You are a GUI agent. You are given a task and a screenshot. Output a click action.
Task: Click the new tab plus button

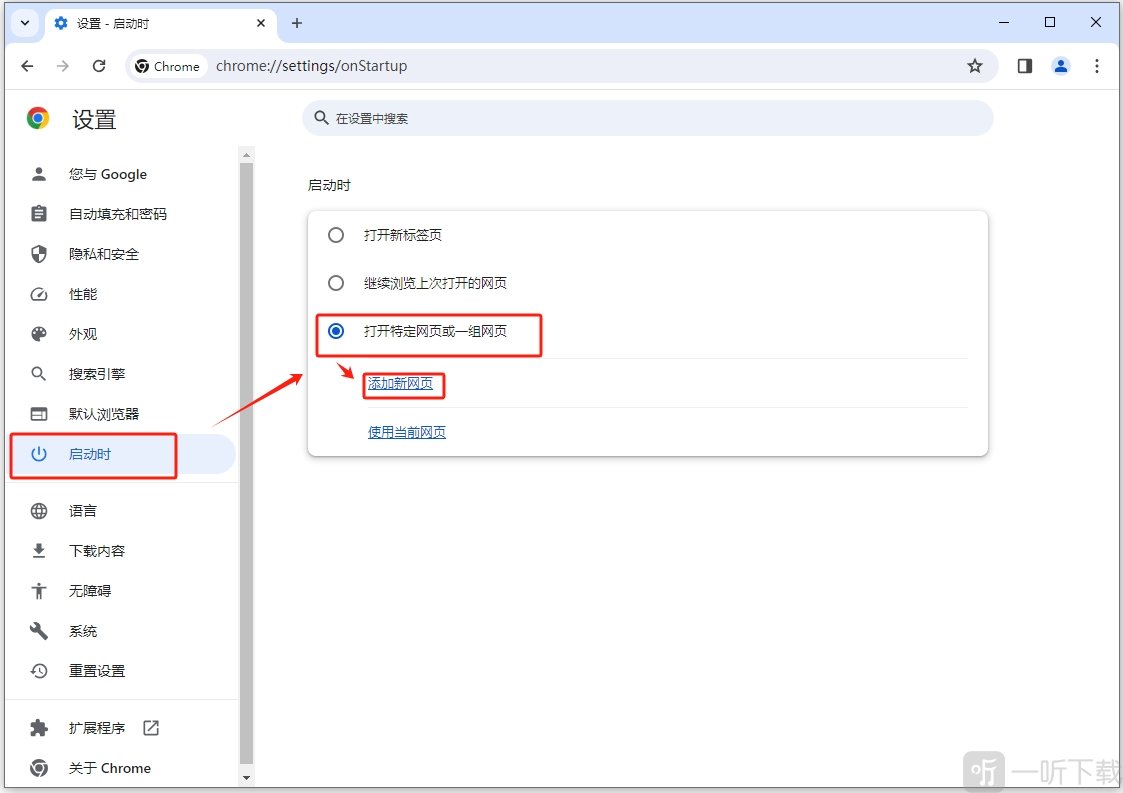297,23
